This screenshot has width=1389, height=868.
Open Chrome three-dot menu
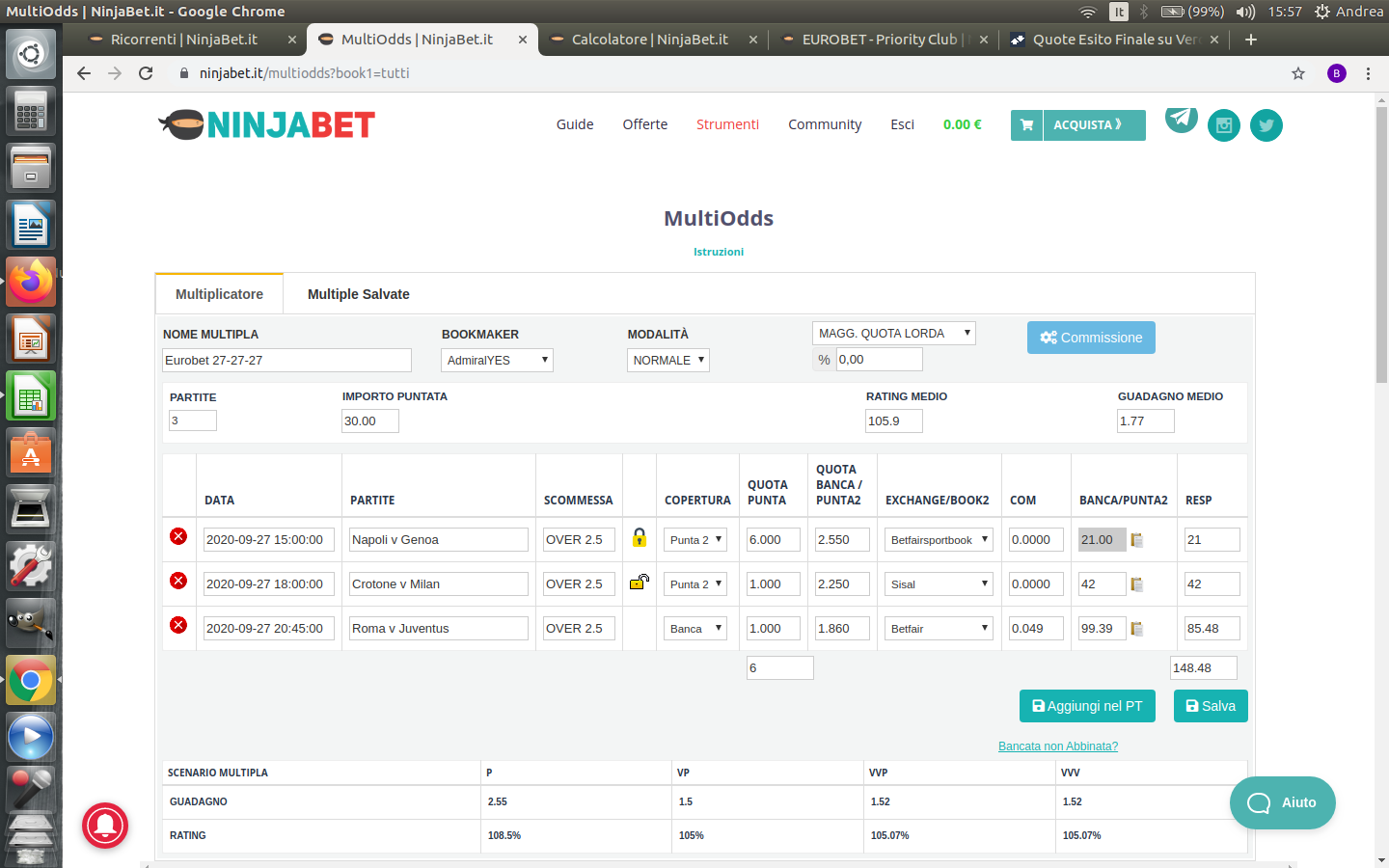click(1368, 73)
